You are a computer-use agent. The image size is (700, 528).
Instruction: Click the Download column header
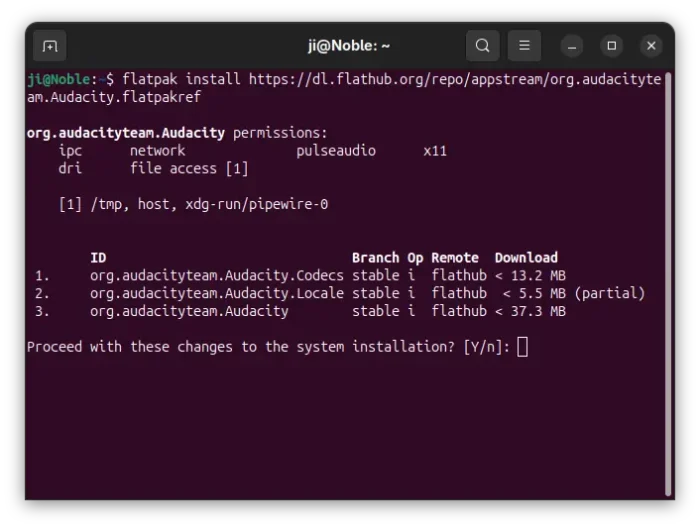526,257
